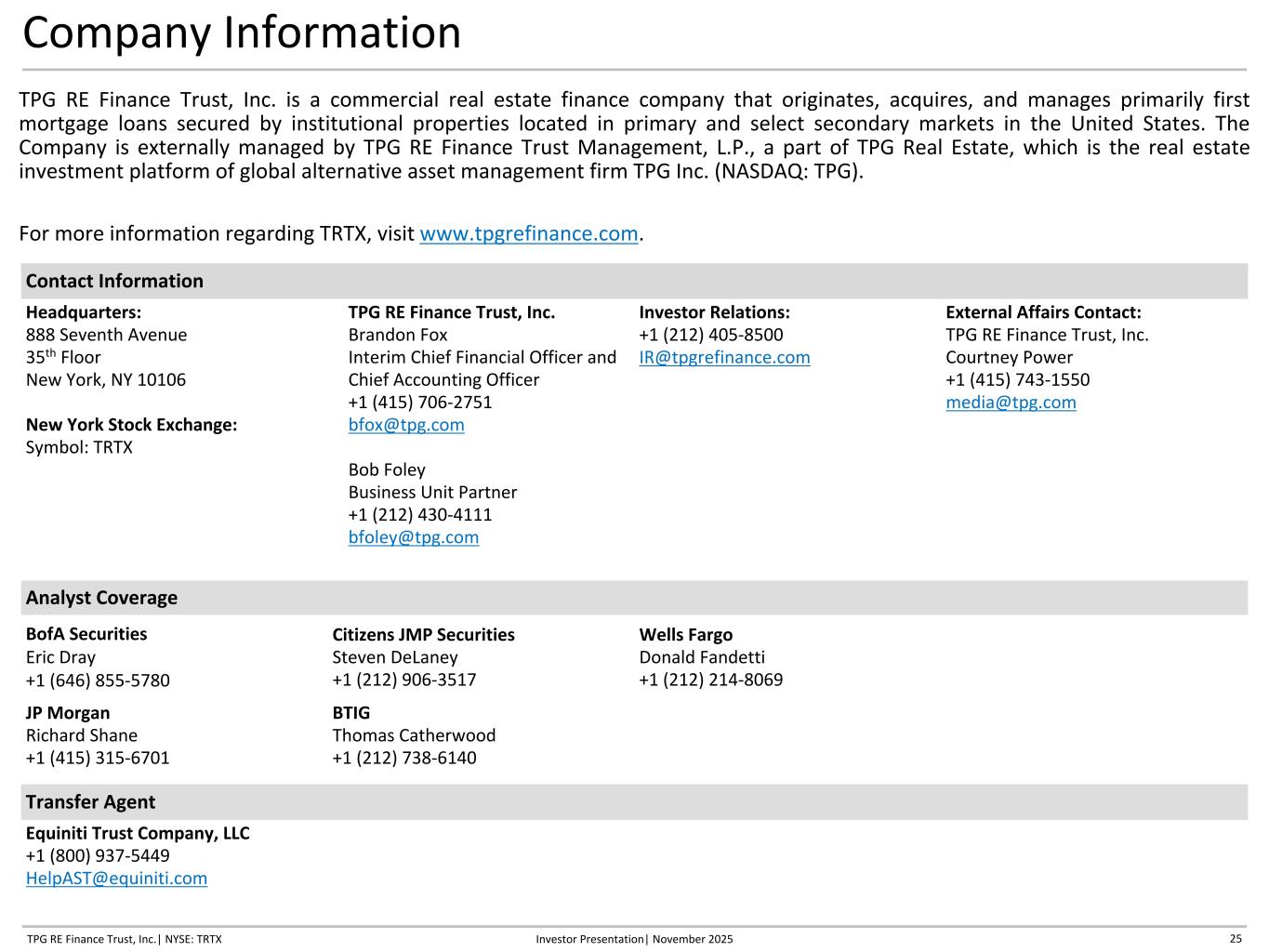
Task: Click the footer text TPG RE Finance Trust, Inc.| NYSE: TRTX
Action: (125, 939)
